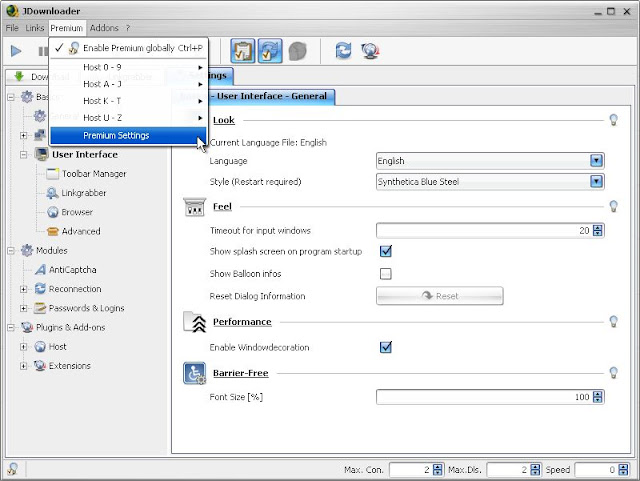Click the Performance section arrows icon
The image size is (640, 481).
[195, 322]
